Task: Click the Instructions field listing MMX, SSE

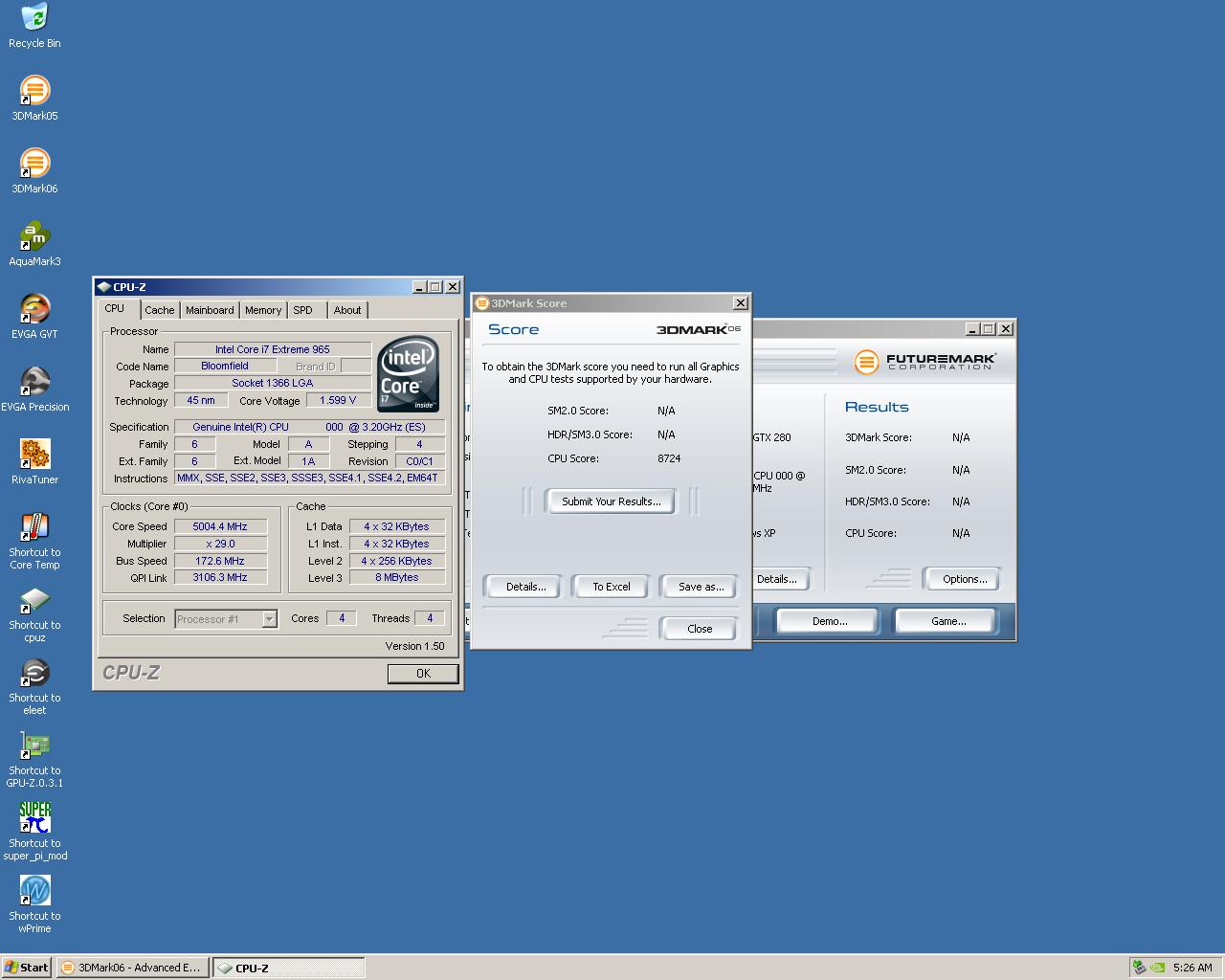Action: (x=309, y=478)
